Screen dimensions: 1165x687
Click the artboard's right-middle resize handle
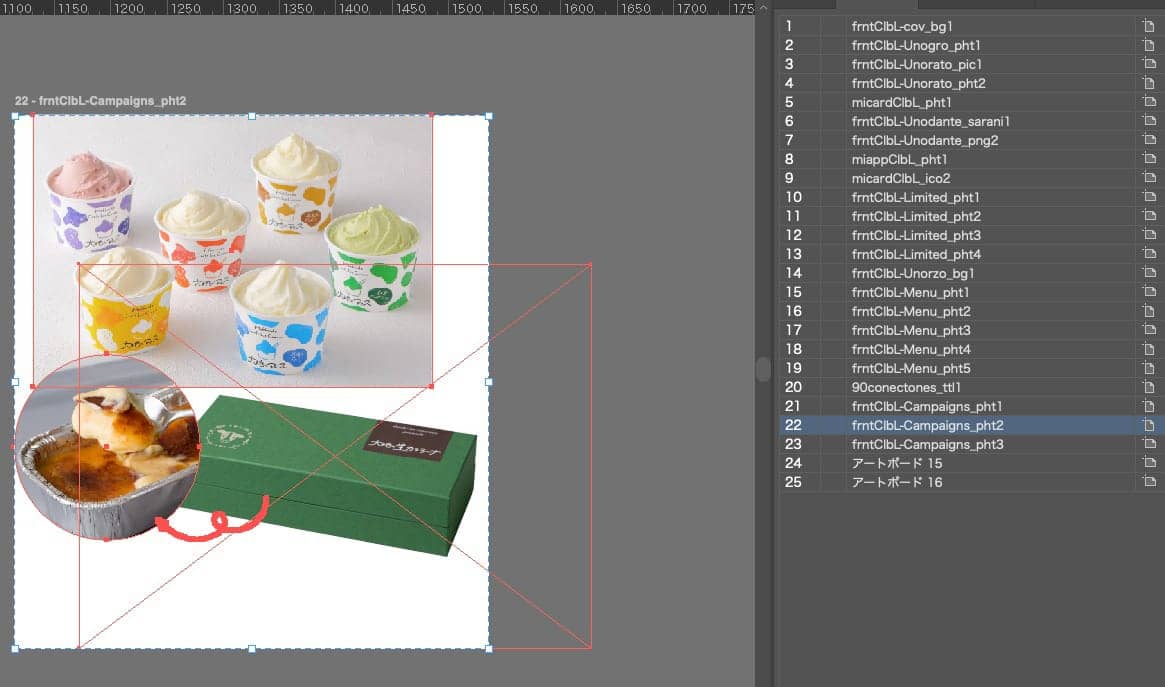[x=488, y=382]
